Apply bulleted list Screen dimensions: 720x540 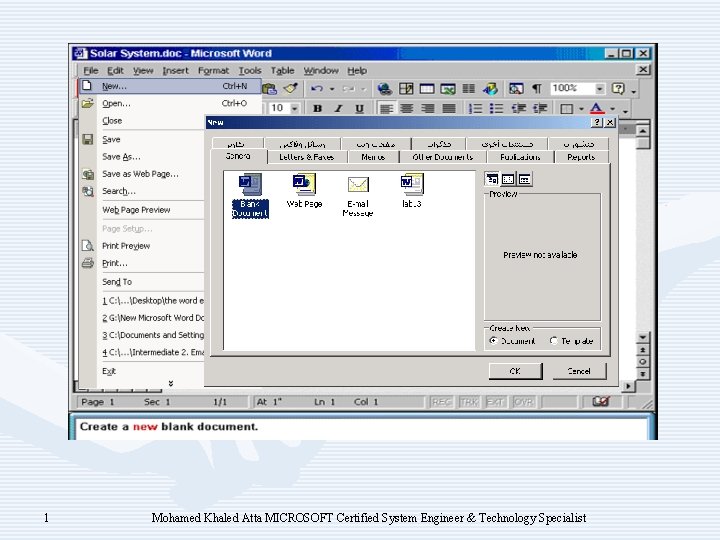pos(496,108)
